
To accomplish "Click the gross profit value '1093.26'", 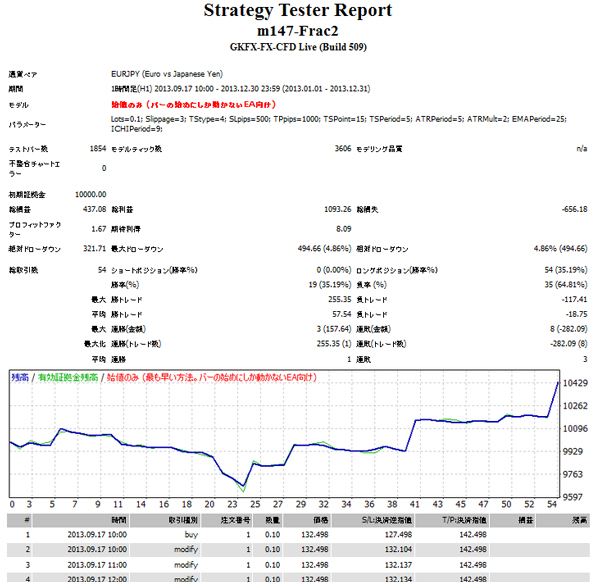I will click(338, 209).
